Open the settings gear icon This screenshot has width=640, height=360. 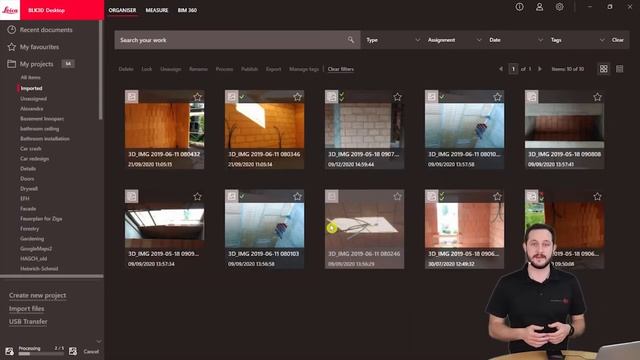559,7
